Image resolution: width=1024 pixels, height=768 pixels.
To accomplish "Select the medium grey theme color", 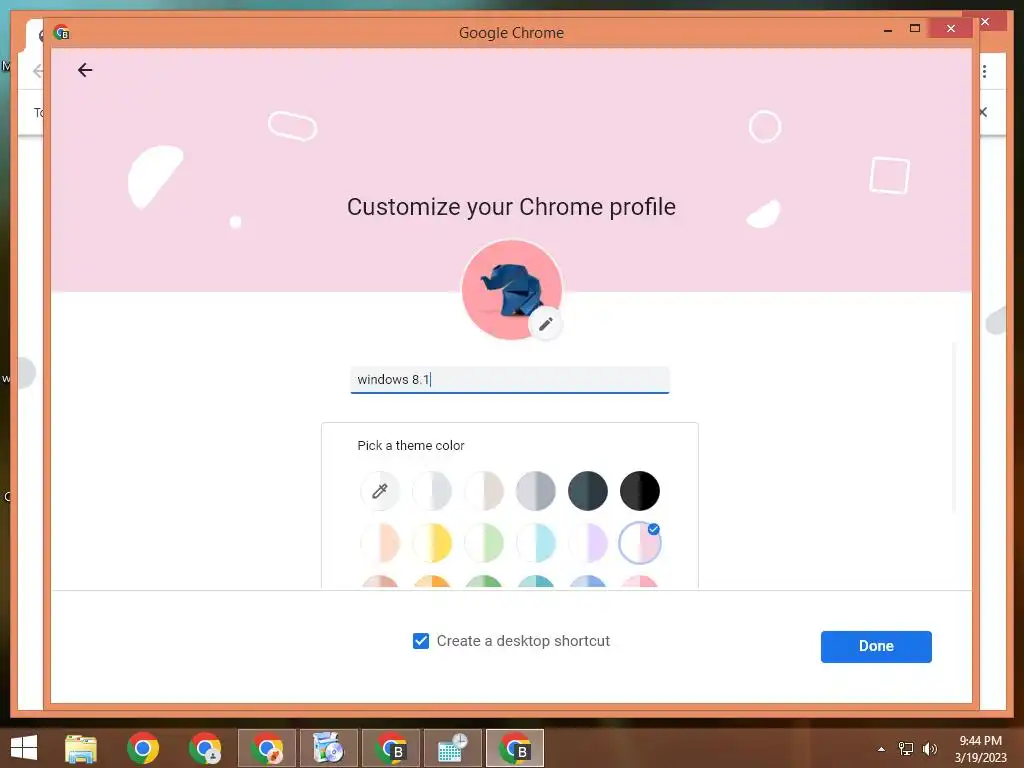I will (x=536, y=490).
